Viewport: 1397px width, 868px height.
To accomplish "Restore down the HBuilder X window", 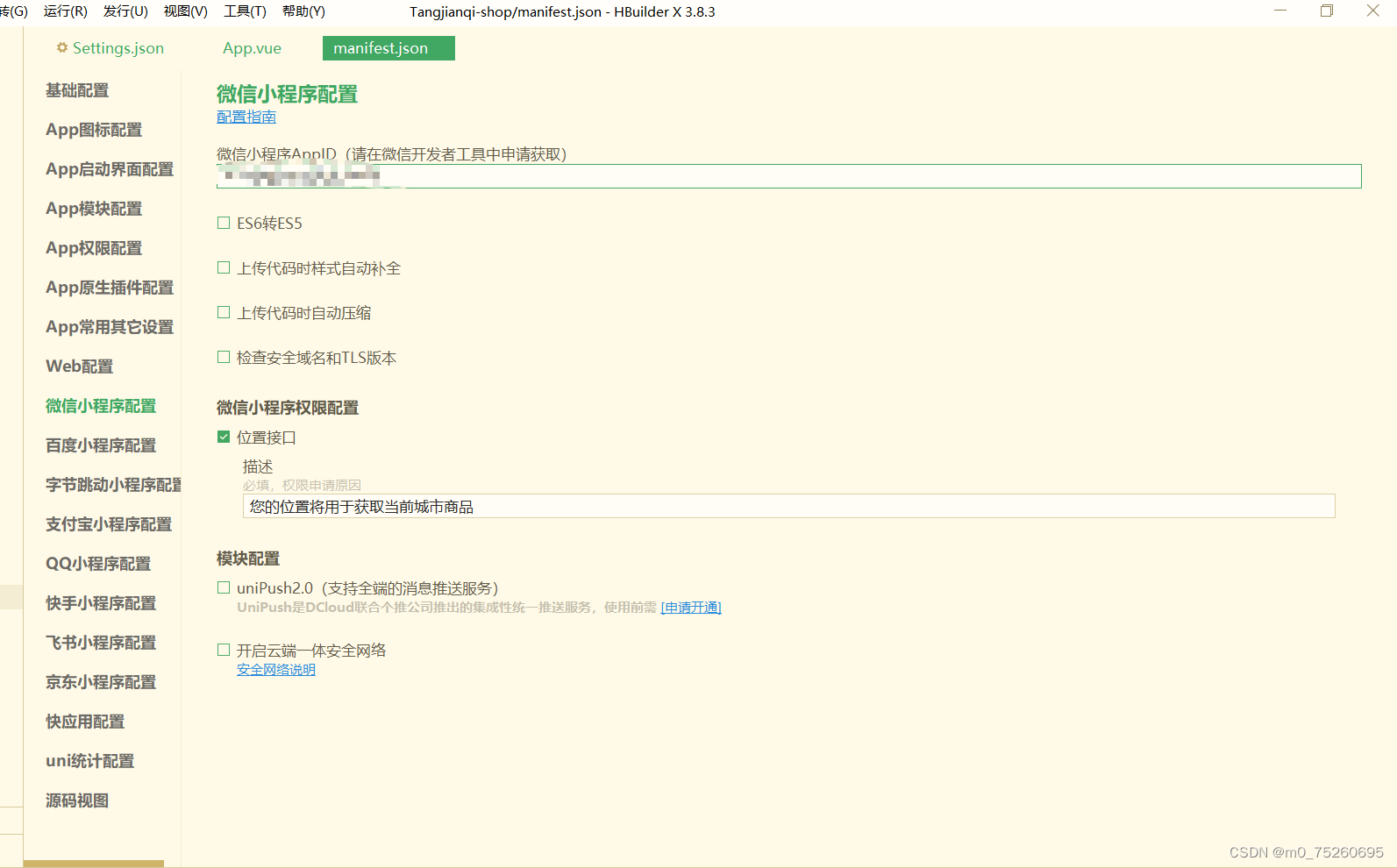I will point(1327,11).
